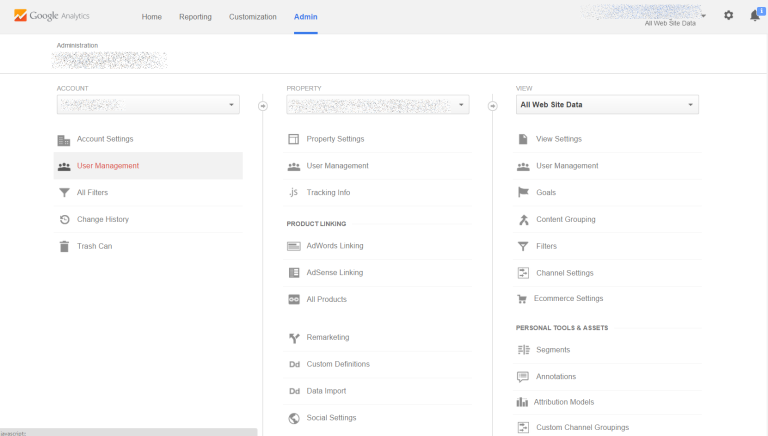The image size is (768, 436).
Task: Click the Attribution Models bar chart icon
Action: pos(522,402)
